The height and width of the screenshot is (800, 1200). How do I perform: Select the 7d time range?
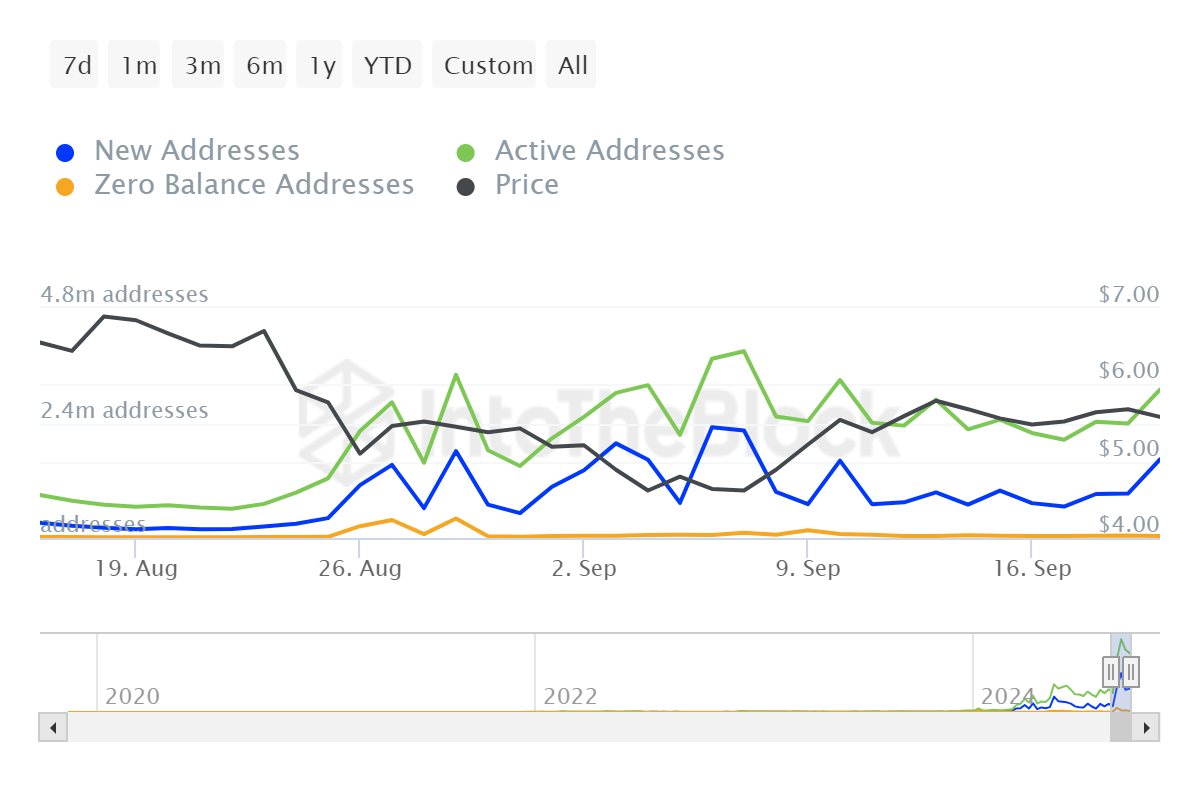tap(77, 66)
